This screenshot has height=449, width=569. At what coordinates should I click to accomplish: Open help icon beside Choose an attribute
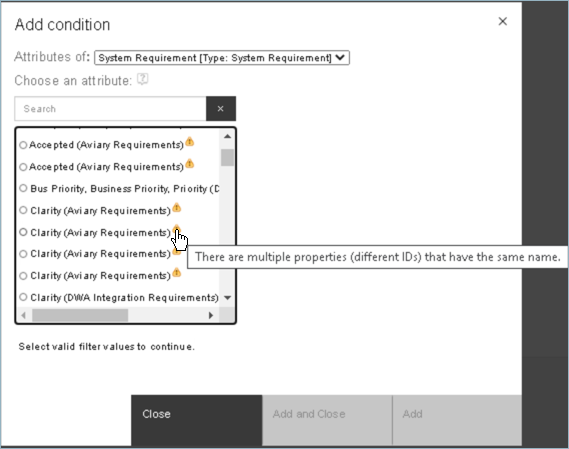coord(143,79)
